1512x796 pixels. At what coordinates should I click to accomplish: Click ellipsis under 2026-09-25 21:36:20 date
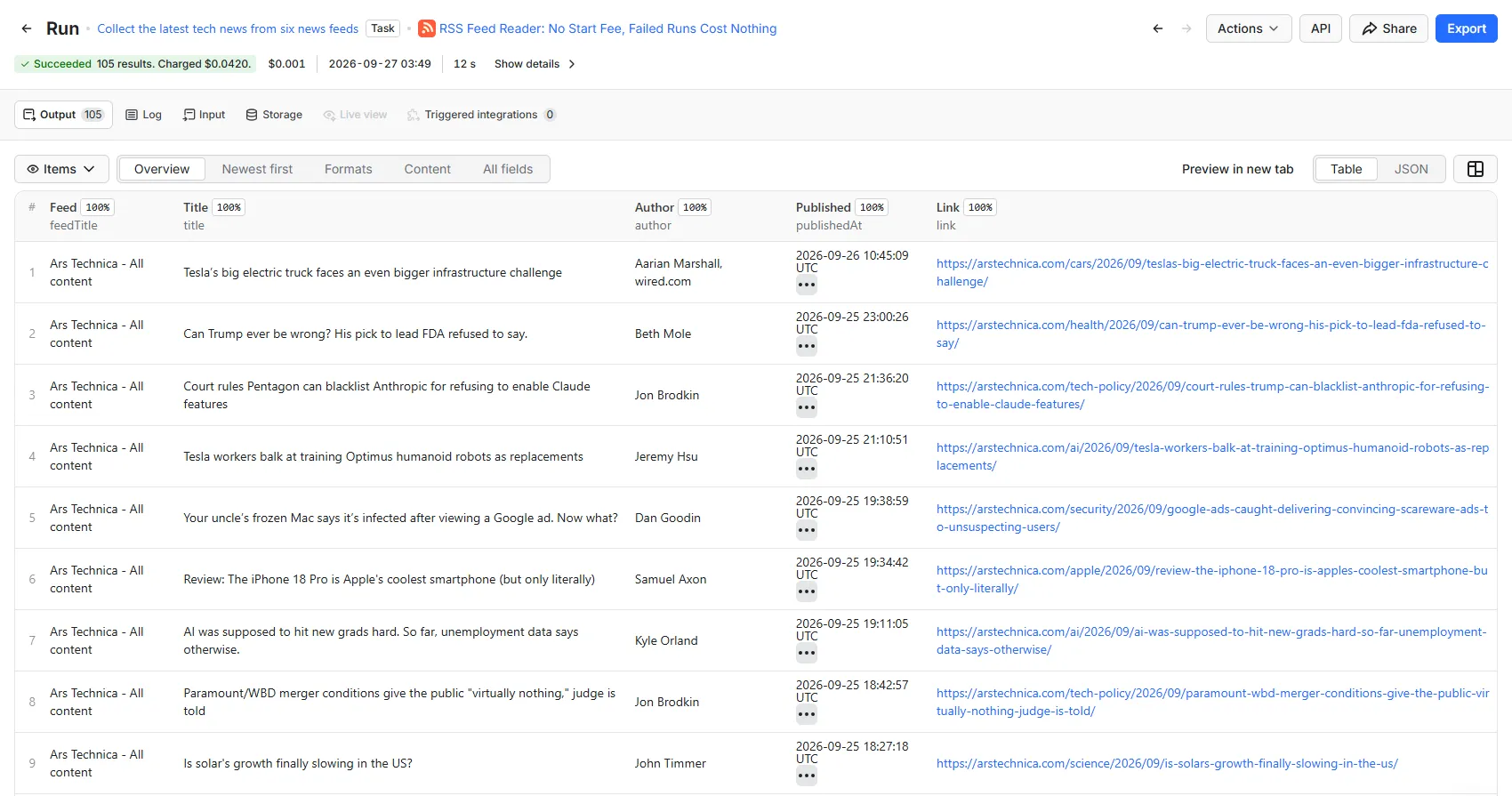coord(807,408)
